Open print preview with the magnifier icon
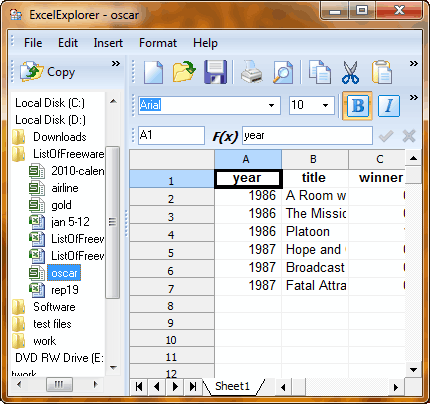430x404 pixels. pyautogui.click(x=283, y=72)
